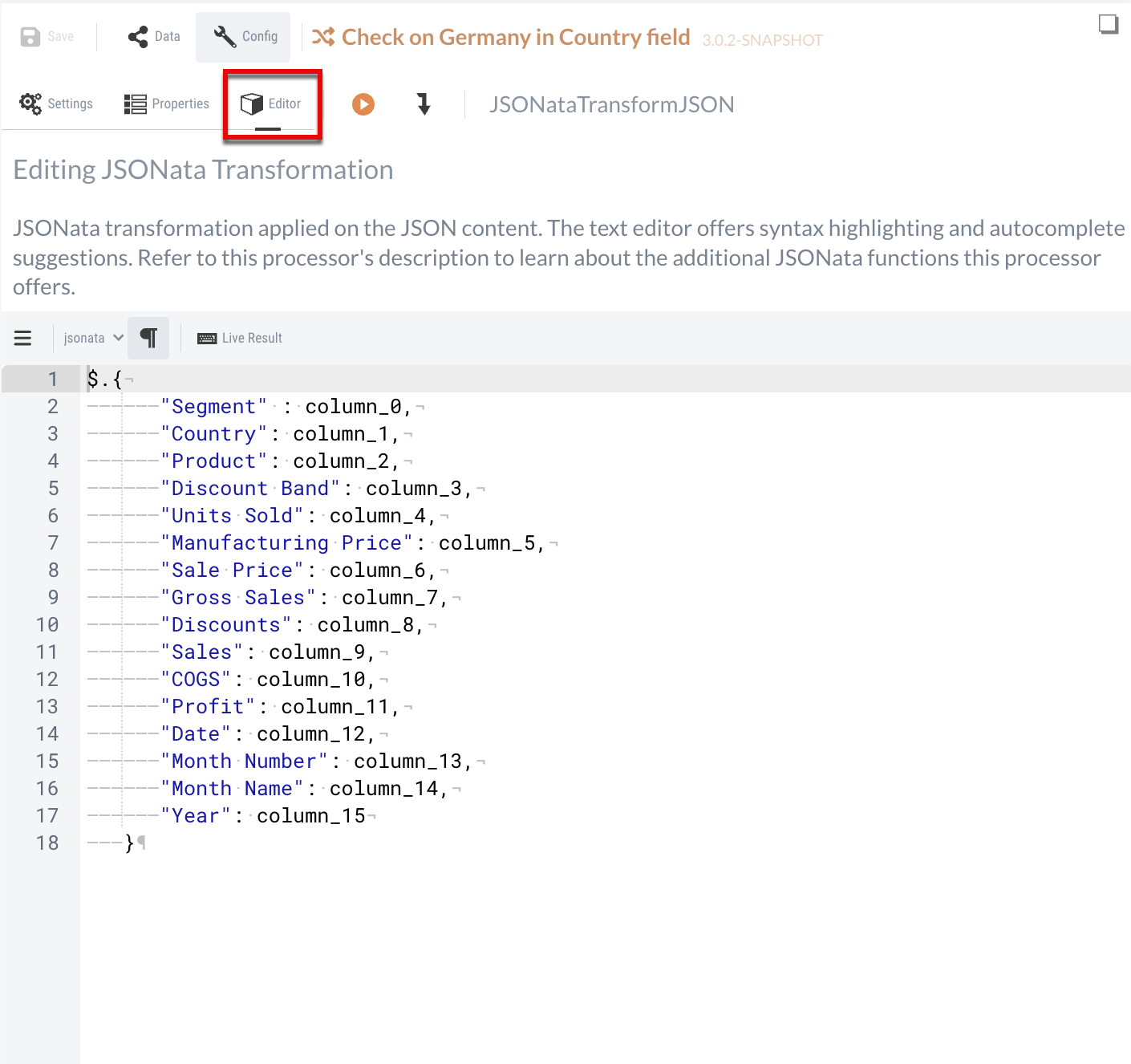The image size is (1131, 1064).
Task: Click the chevron arrow next to jsonata
Action: pyautogui.click(x=119, y=338)
